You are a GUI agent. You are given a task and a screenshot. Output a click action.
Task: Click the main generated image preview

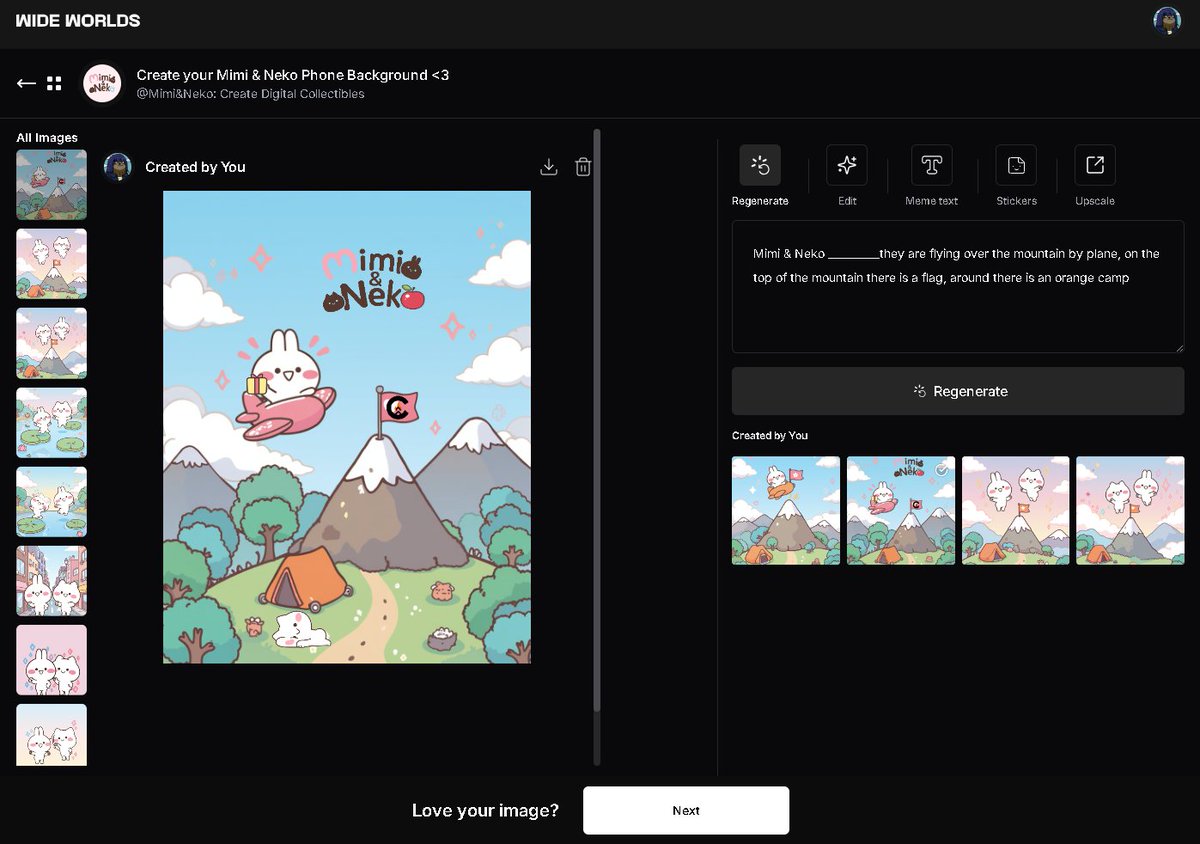point(347,427)
